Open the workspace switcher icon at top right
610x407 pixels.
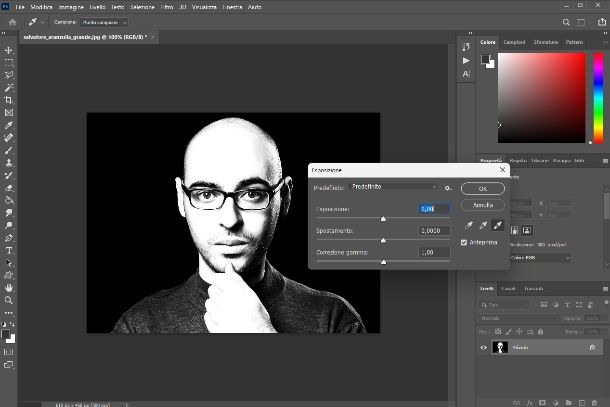pyautogui.click(x=581, y=22)
